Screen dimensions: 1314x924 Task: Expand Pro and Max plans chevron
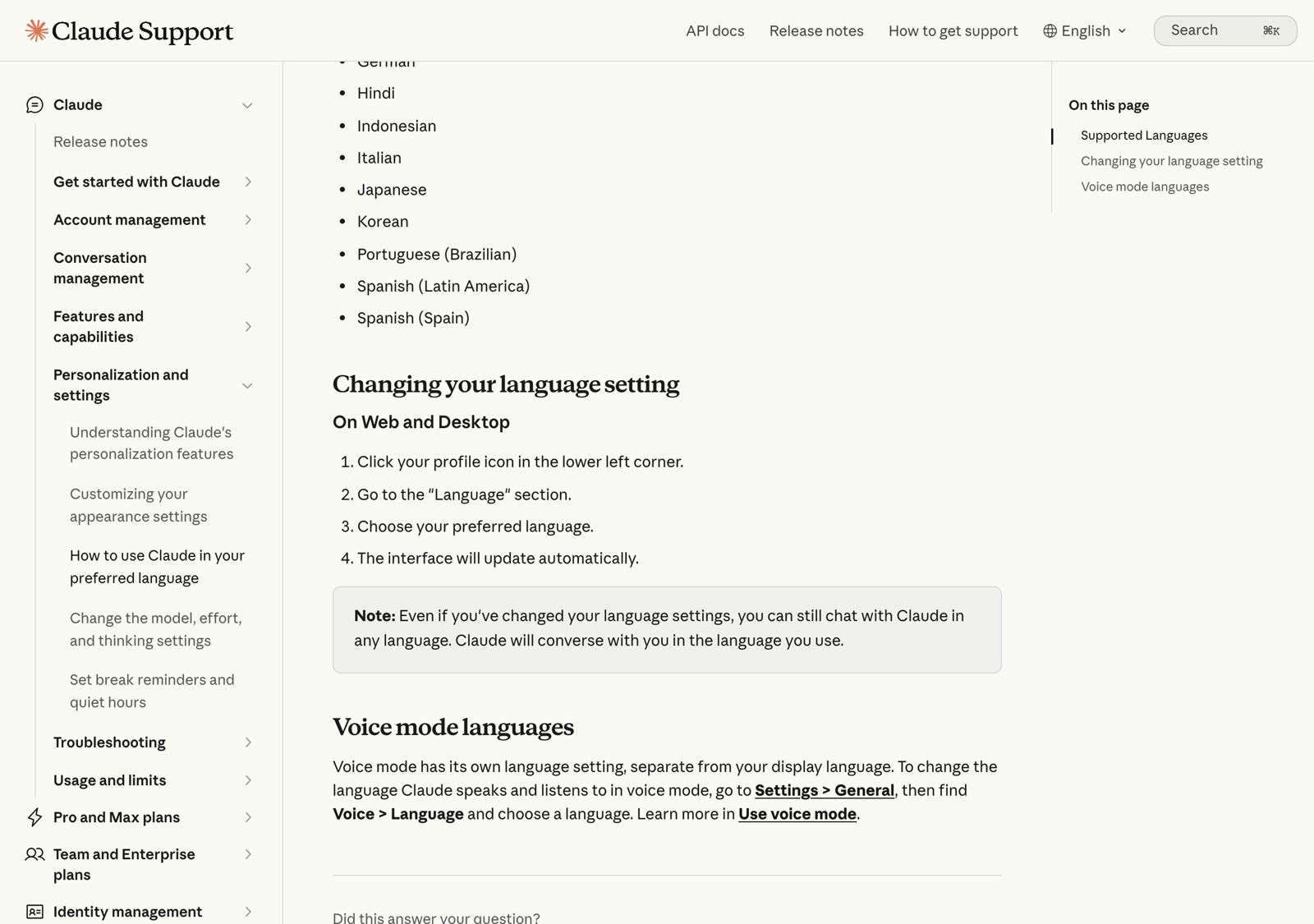247,817
